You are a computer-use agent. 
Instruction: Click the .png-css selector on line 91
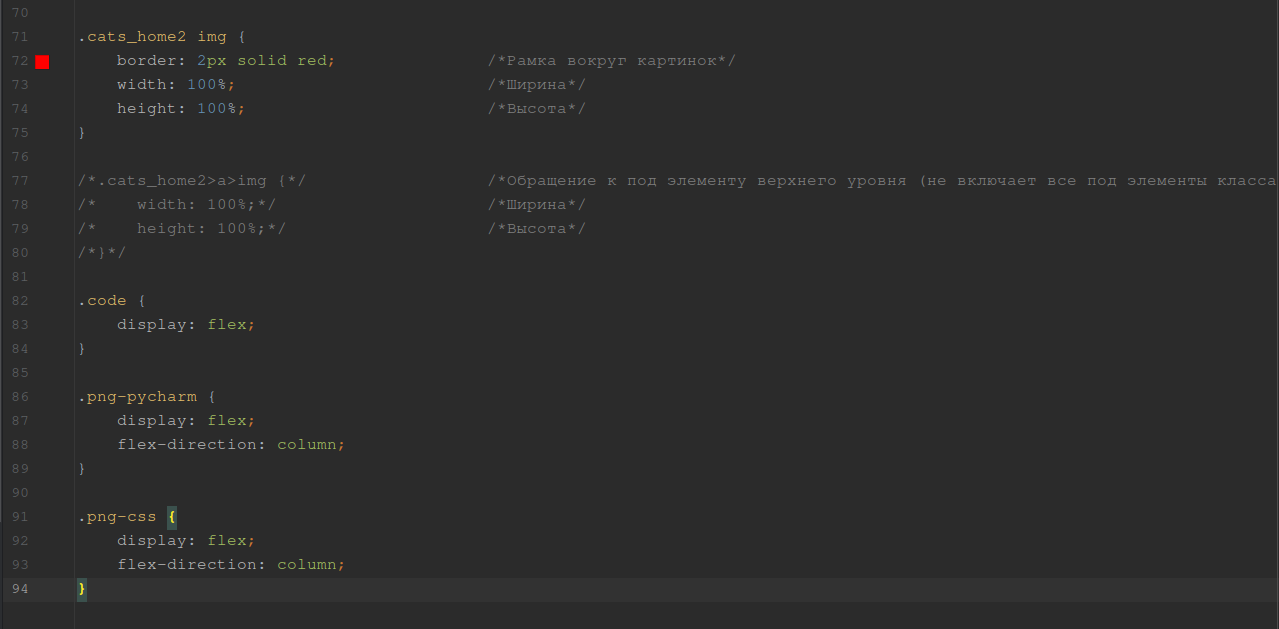(117, 517)
